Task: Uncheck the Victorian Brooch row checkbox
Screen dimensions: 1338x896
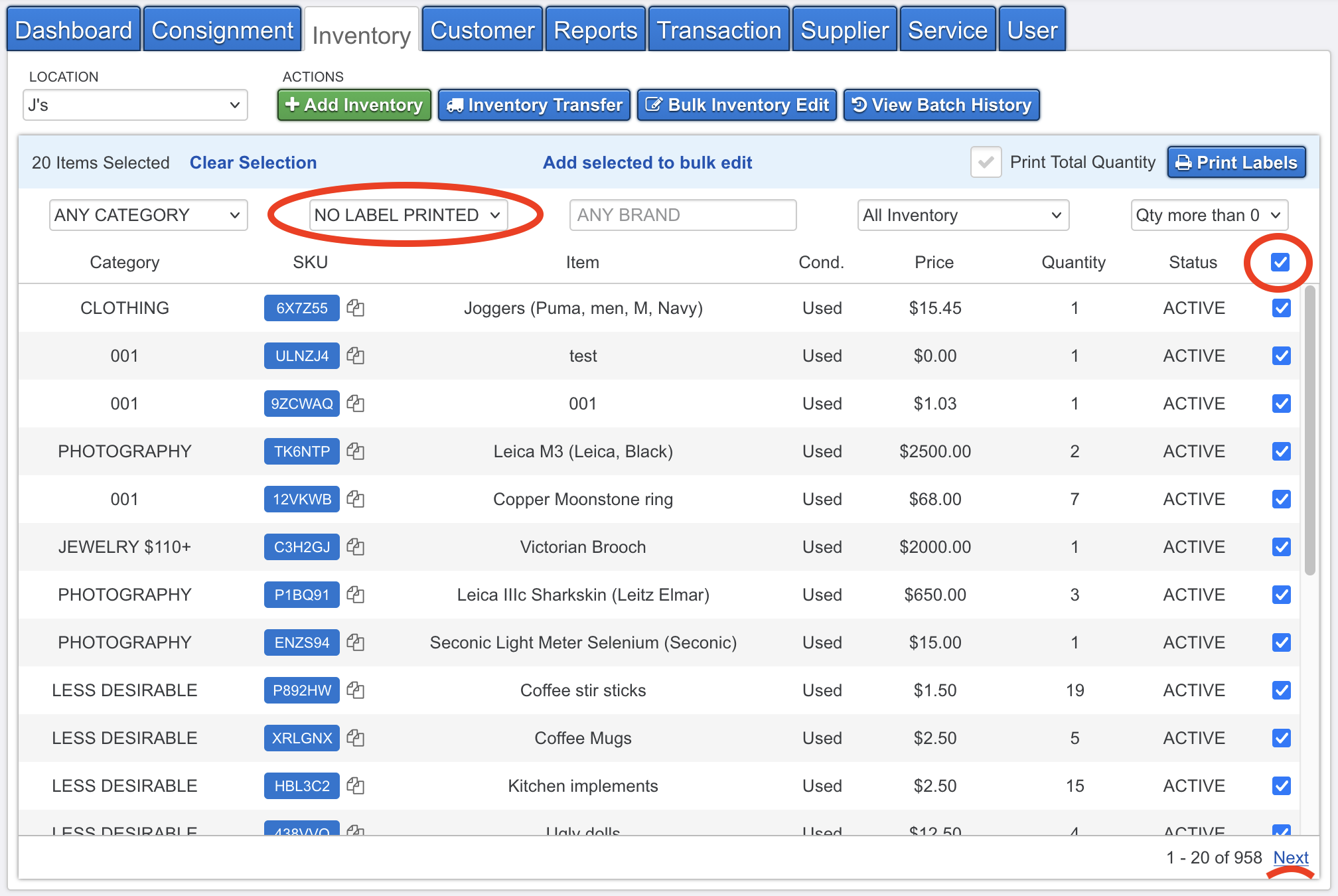Action: (x=1281, y=547)
